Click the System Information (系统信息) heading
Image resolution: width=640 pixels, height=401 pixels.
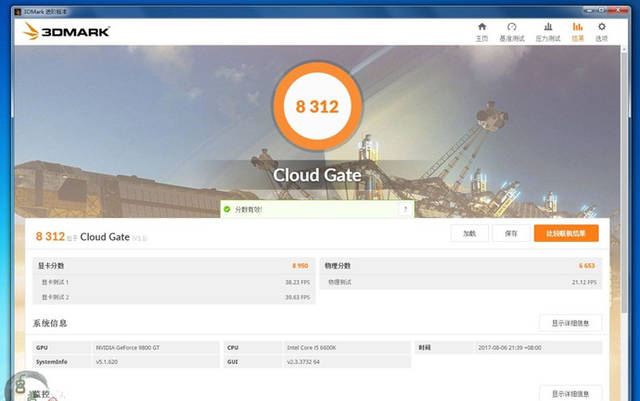[x=50, y=323]
